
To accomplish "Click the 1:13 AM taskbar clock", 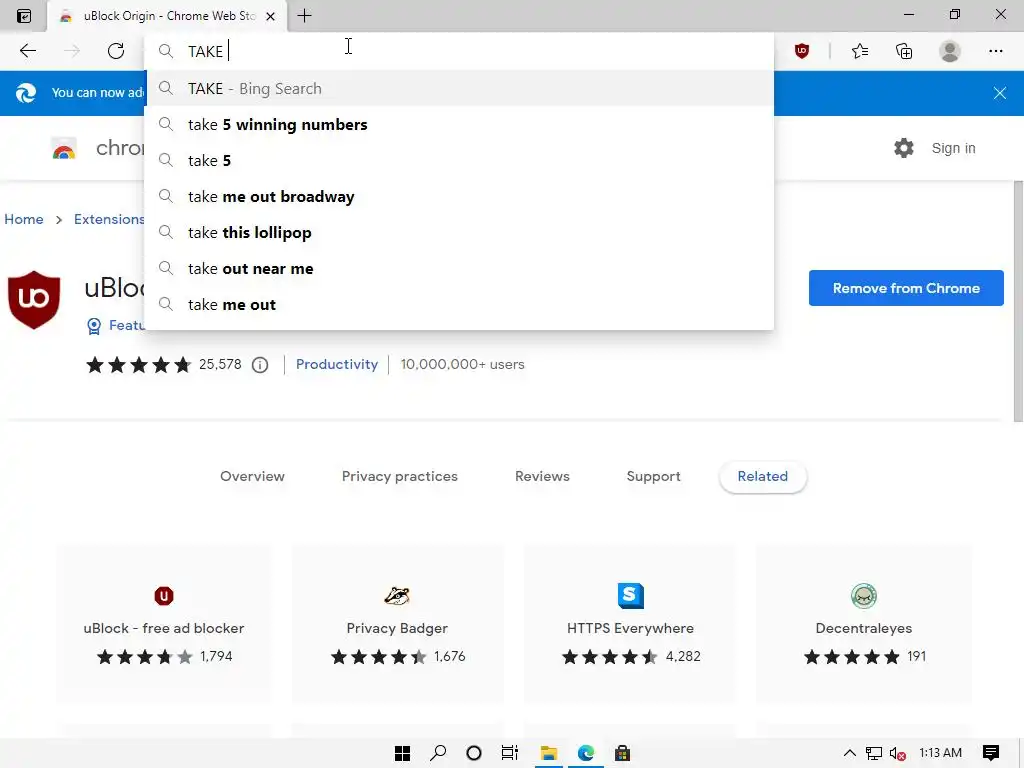I will tap(940, 753).
